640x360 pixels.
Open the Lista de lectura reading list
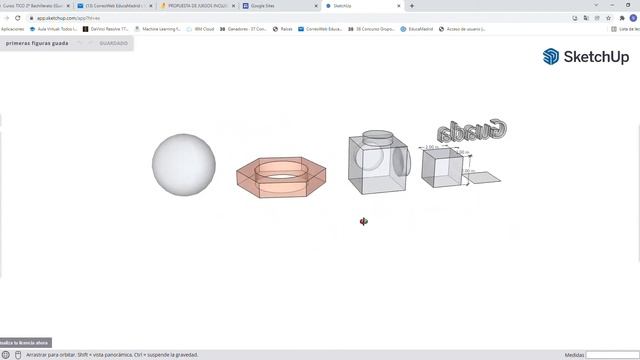point(625,29)
